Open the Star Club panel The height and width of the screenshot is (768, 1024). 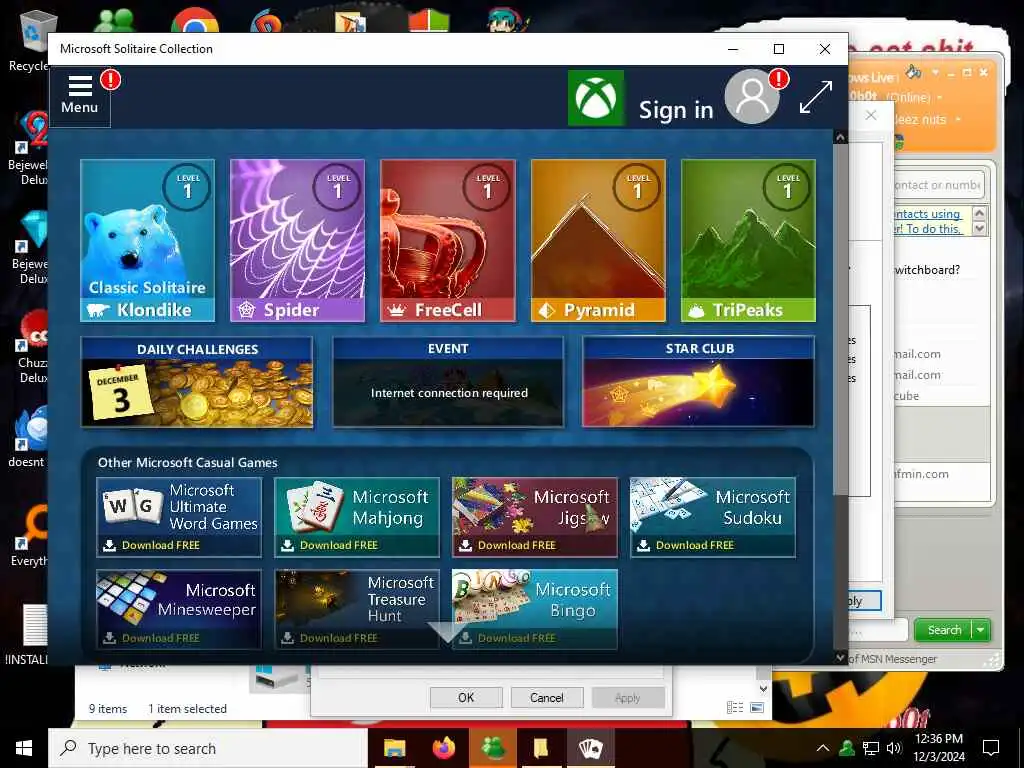click(x=699, y=382)
